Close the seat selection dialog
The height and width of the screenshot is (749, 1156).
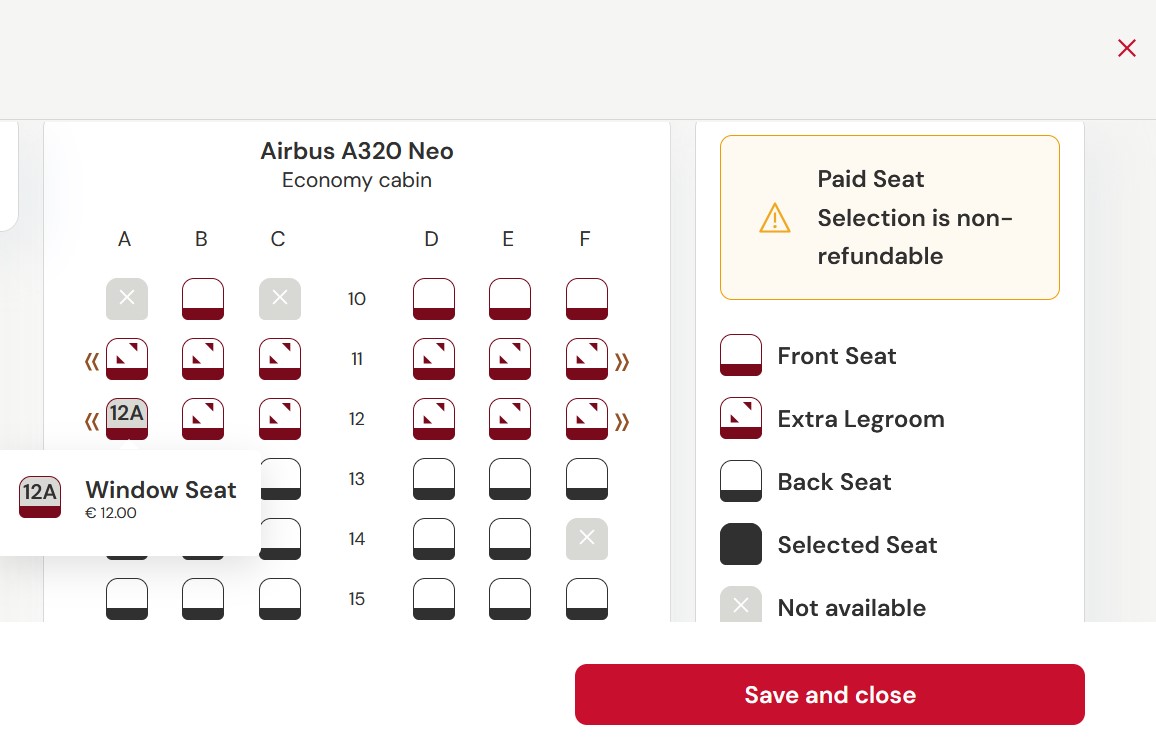point(1127,48)
